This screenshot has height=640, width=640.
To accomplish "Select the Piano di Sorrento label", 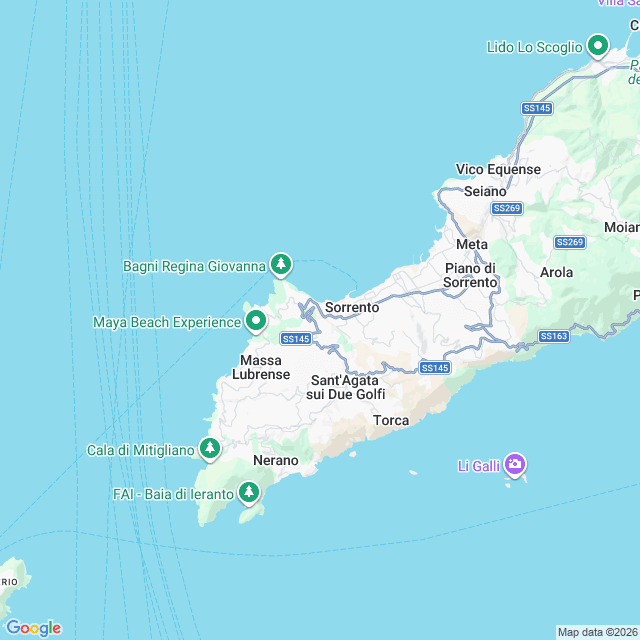I will tap(470, 275).
